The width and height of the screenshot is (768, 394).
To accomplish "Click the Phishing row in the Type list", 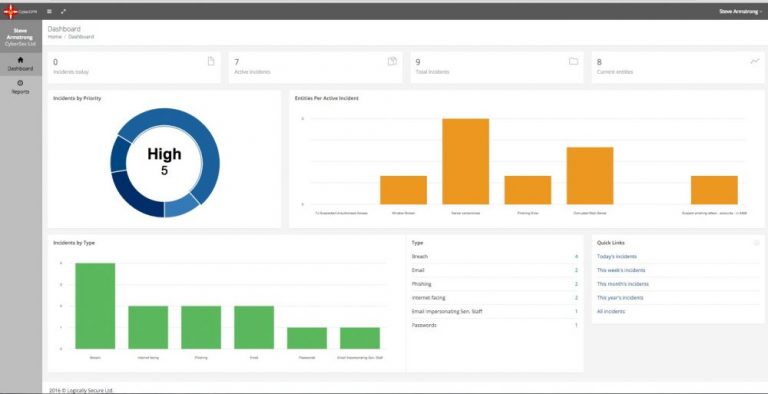I will coord(495,284).
